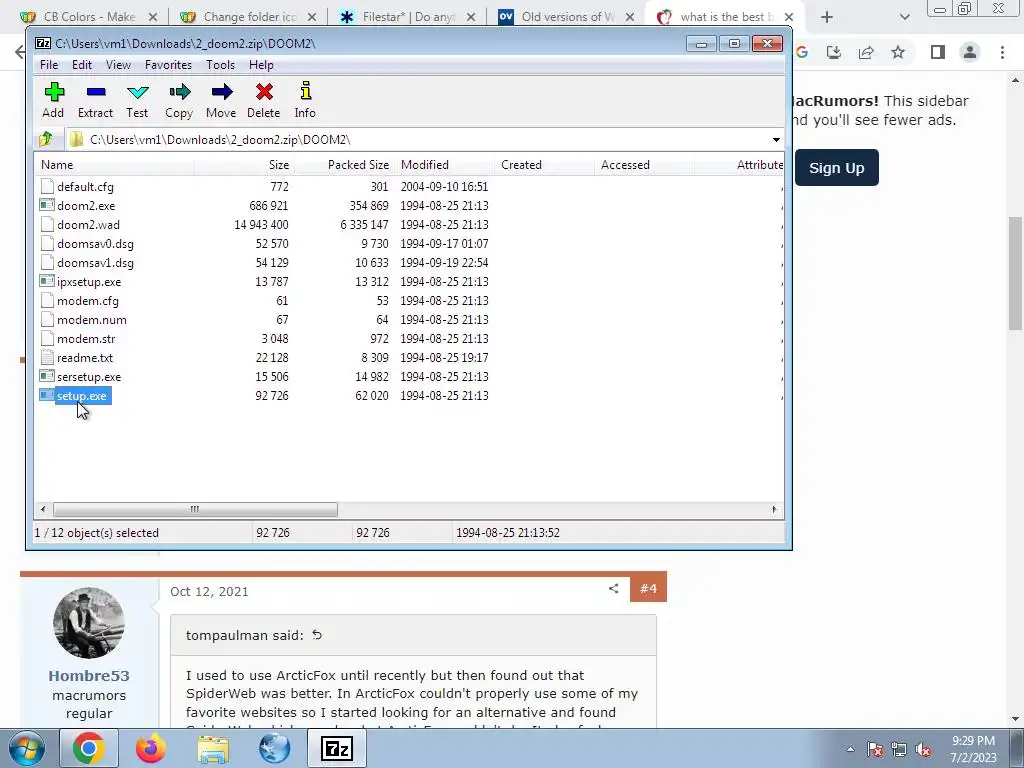
Task: Select the modem.cfg file
Action: click(x=88, y=301)
